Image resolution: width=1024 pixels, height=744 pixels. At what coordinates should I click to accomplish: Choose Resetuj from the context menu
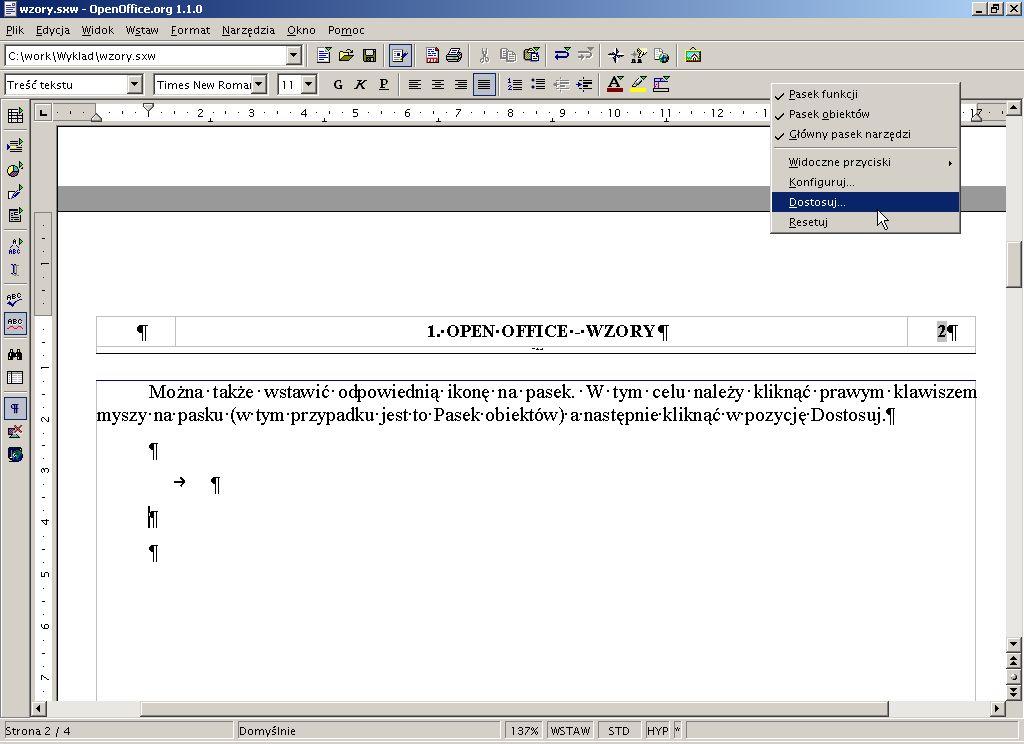click(865, 222)
